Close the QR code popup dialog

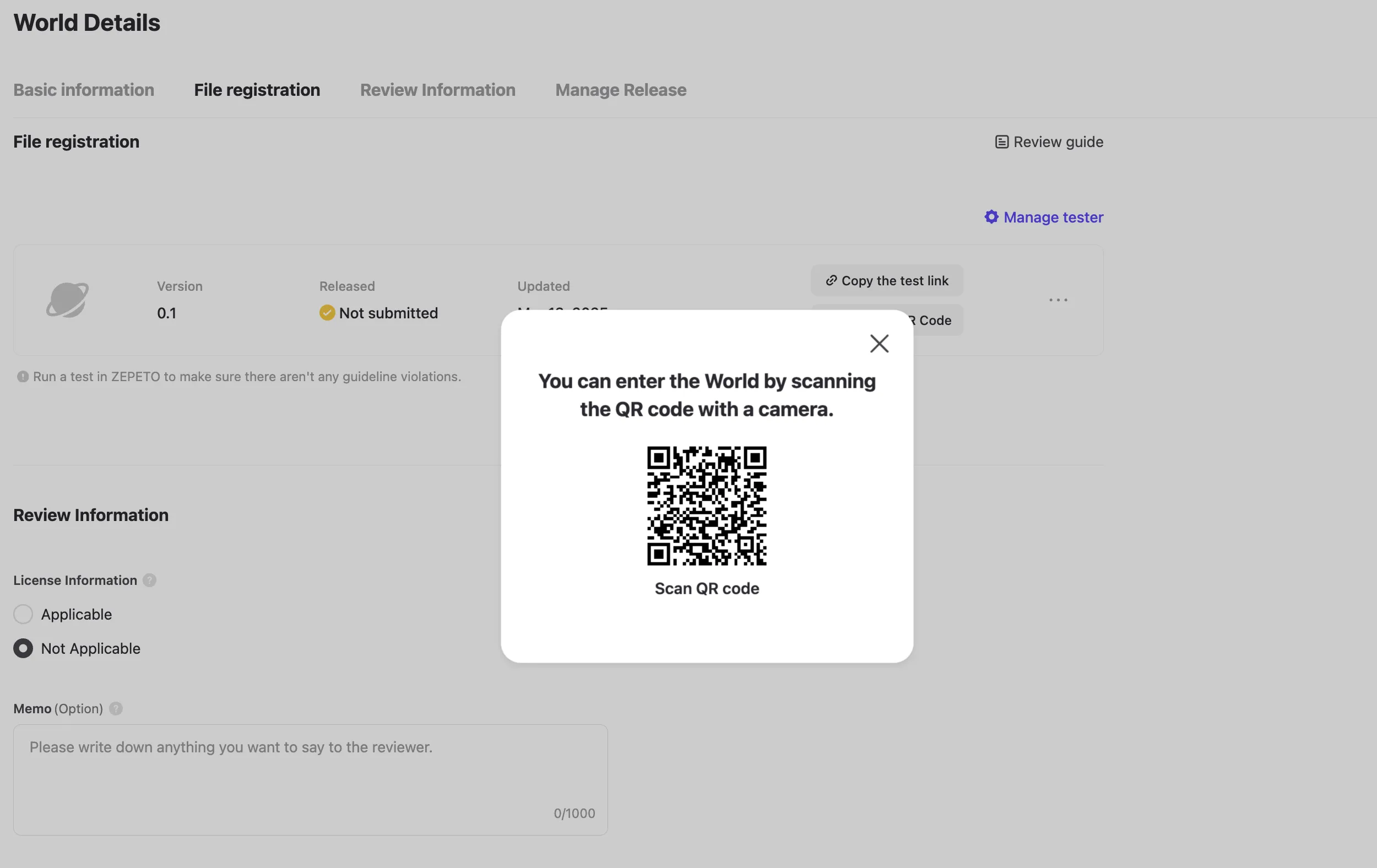pyautogui.click(x=879, y=344)
